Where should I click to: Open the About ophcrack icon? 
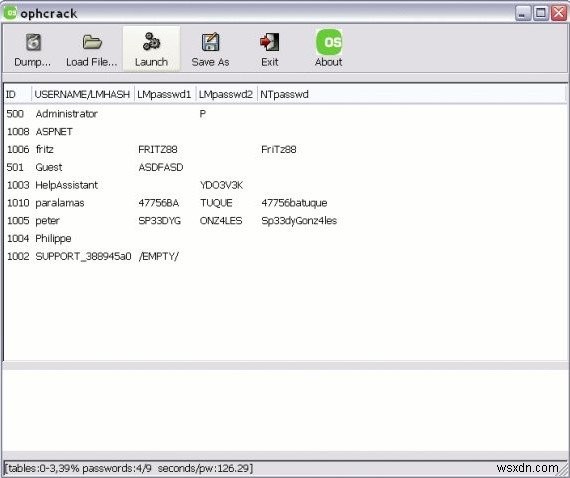[329, 42]
